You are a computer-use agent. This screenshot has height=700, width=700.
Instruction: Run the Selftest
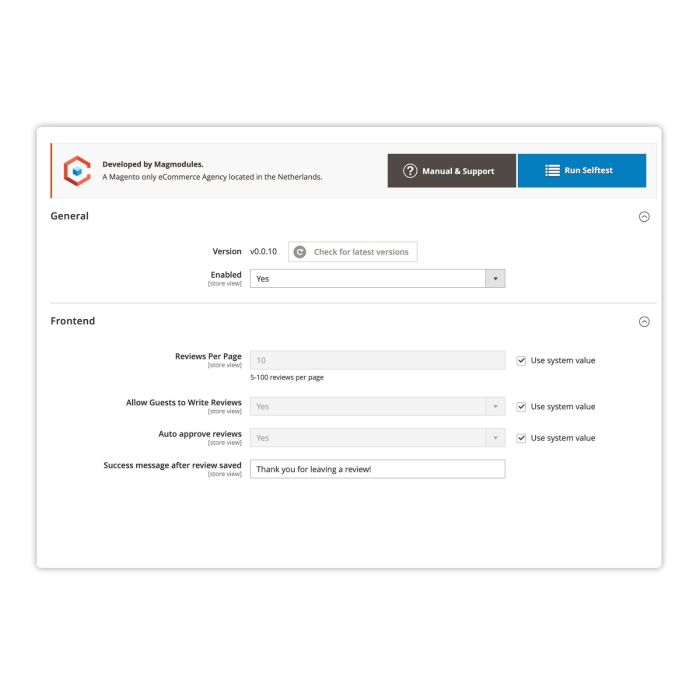click(x=582, y=171)
